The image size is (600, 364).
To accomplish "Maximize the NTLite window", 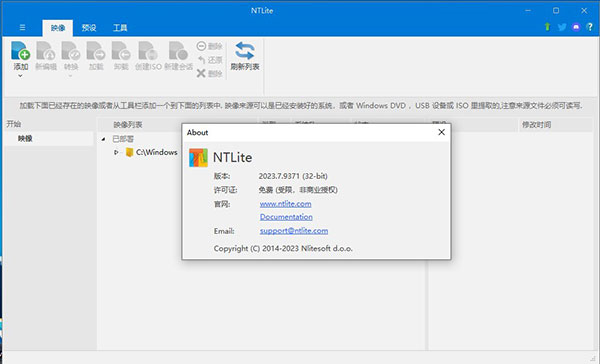I will [x=556, y=11].
